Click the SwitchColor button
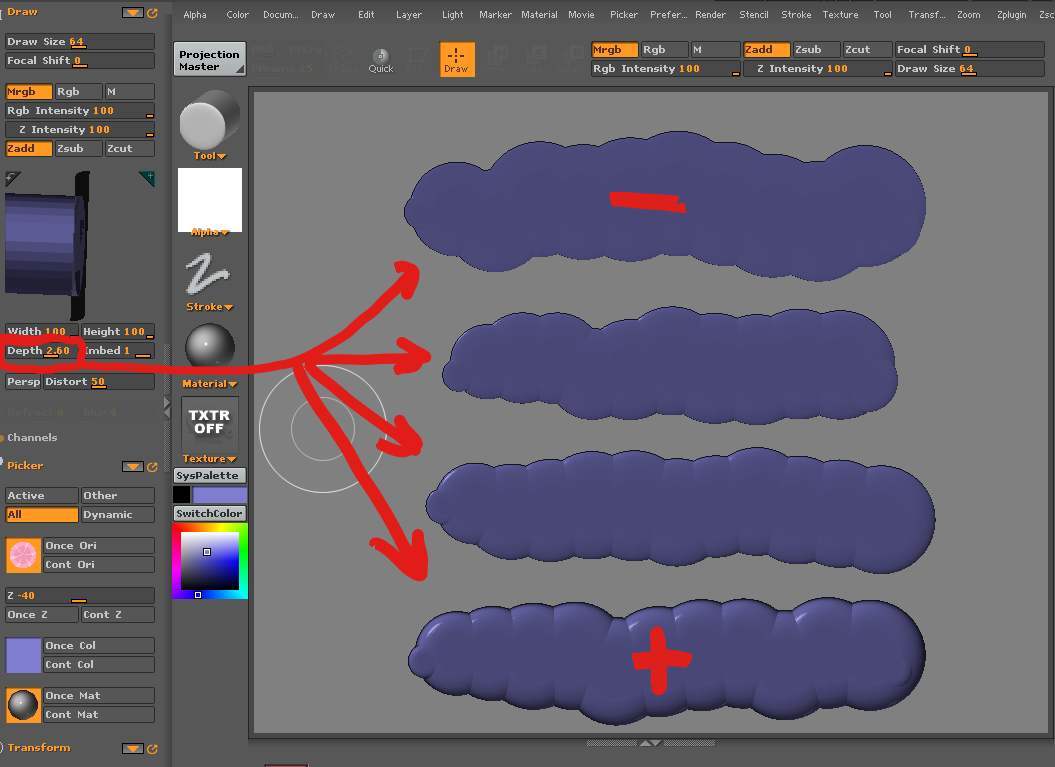Screen dimensions: 1055x767 [x=209, y=513]
